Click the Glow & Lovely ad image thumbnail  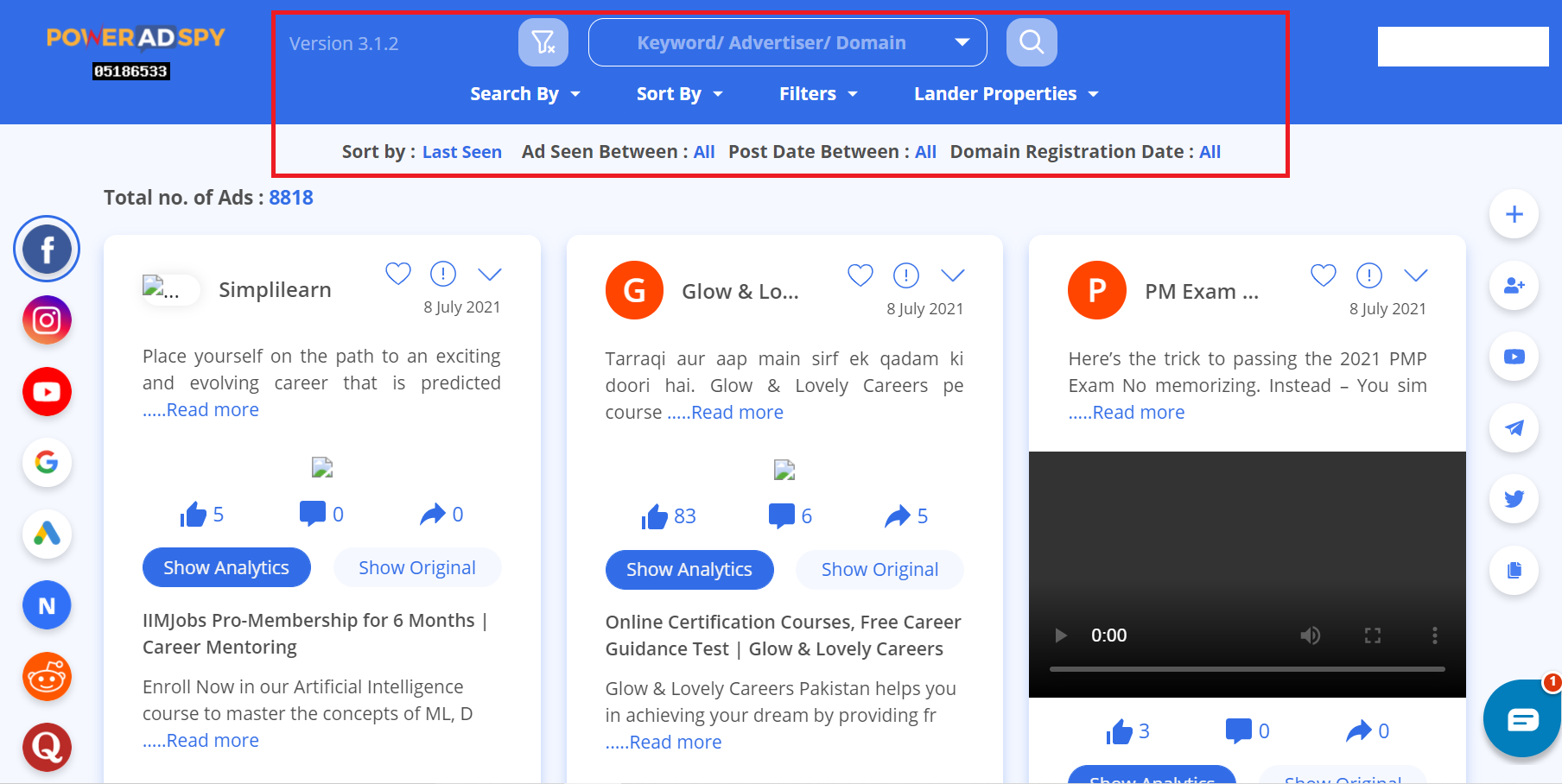click(x=784, y=470)
